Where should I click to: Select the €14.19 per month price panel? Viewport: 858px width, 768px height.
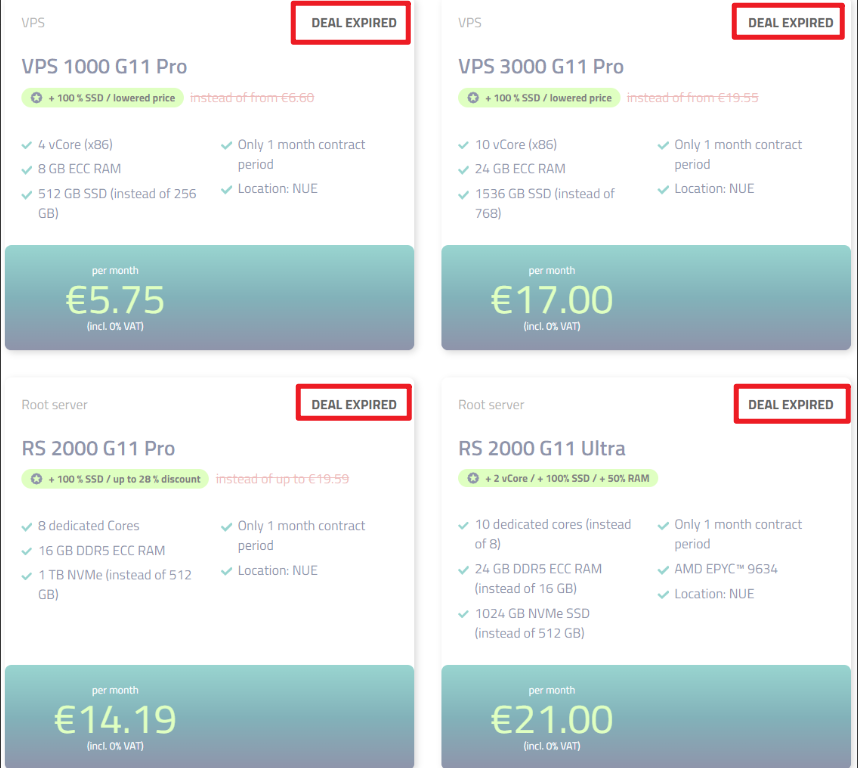pos(210,717)
